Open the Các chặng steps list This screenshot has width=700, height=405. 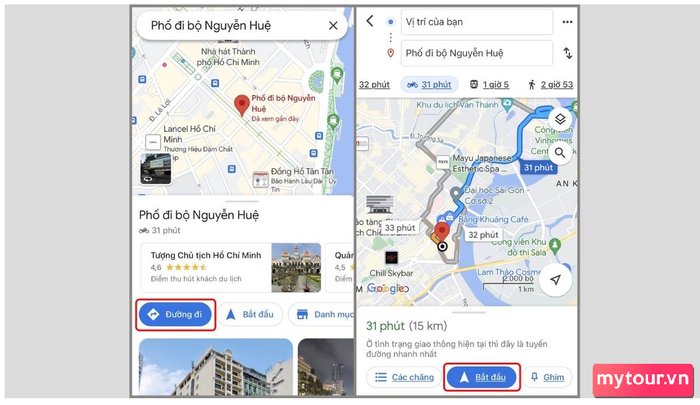pyautogui.click(x=404, y=377)
